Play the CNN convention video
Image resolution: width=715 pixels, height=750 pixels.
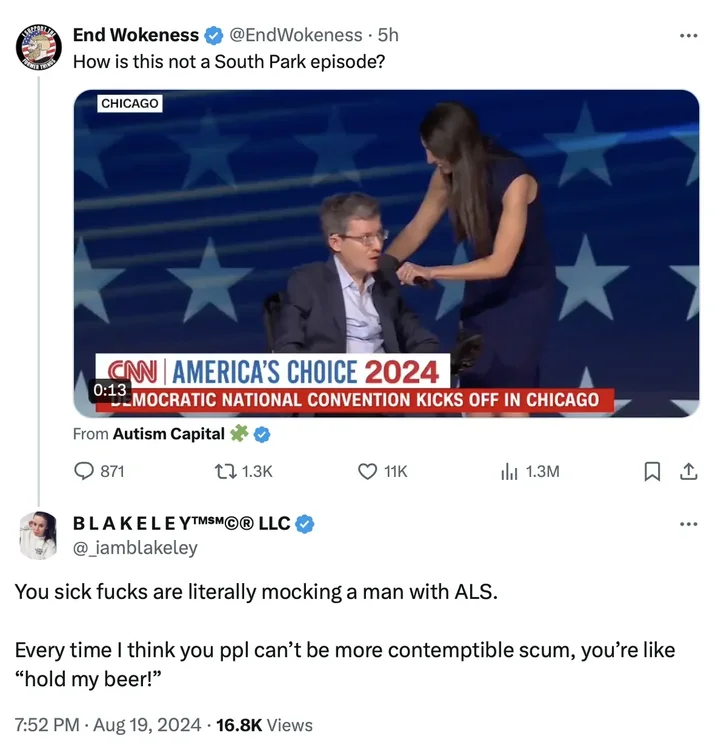pyautogui.click(x=386, y=254)
